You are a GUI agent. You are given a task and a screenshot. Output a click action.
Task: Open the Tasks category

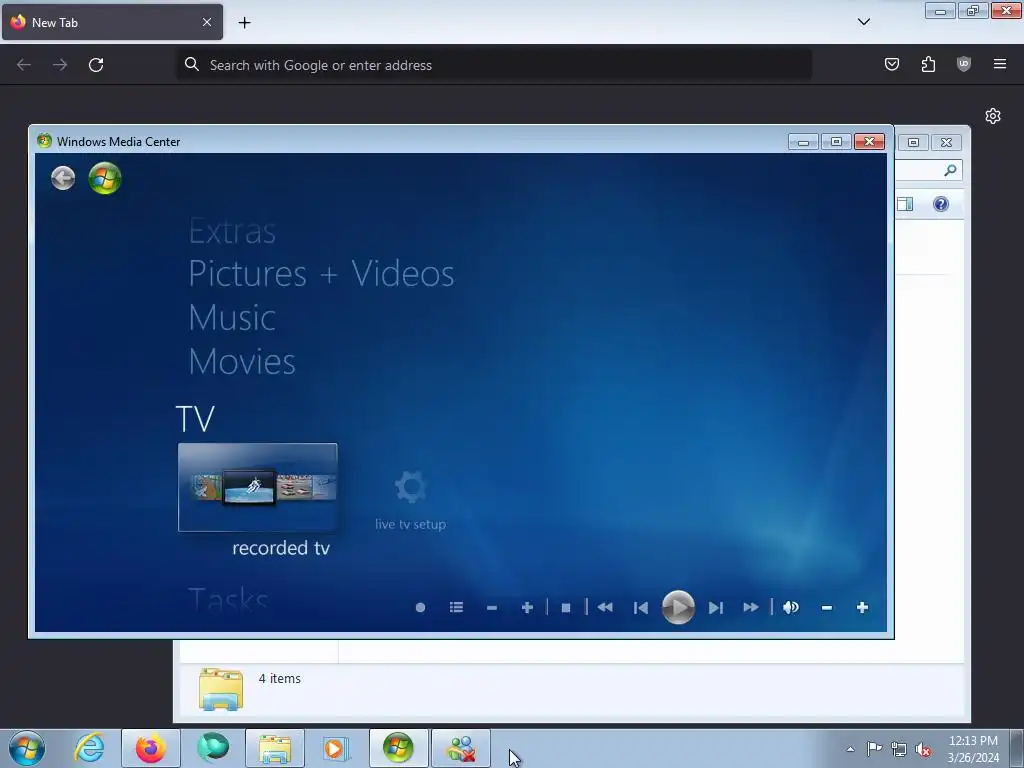coord(228,598)
